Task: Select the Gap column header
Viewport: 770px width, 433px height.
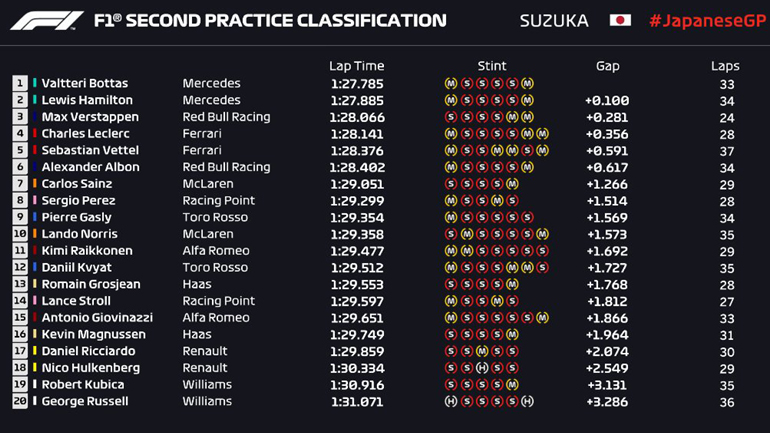Action: pos(607,66)
